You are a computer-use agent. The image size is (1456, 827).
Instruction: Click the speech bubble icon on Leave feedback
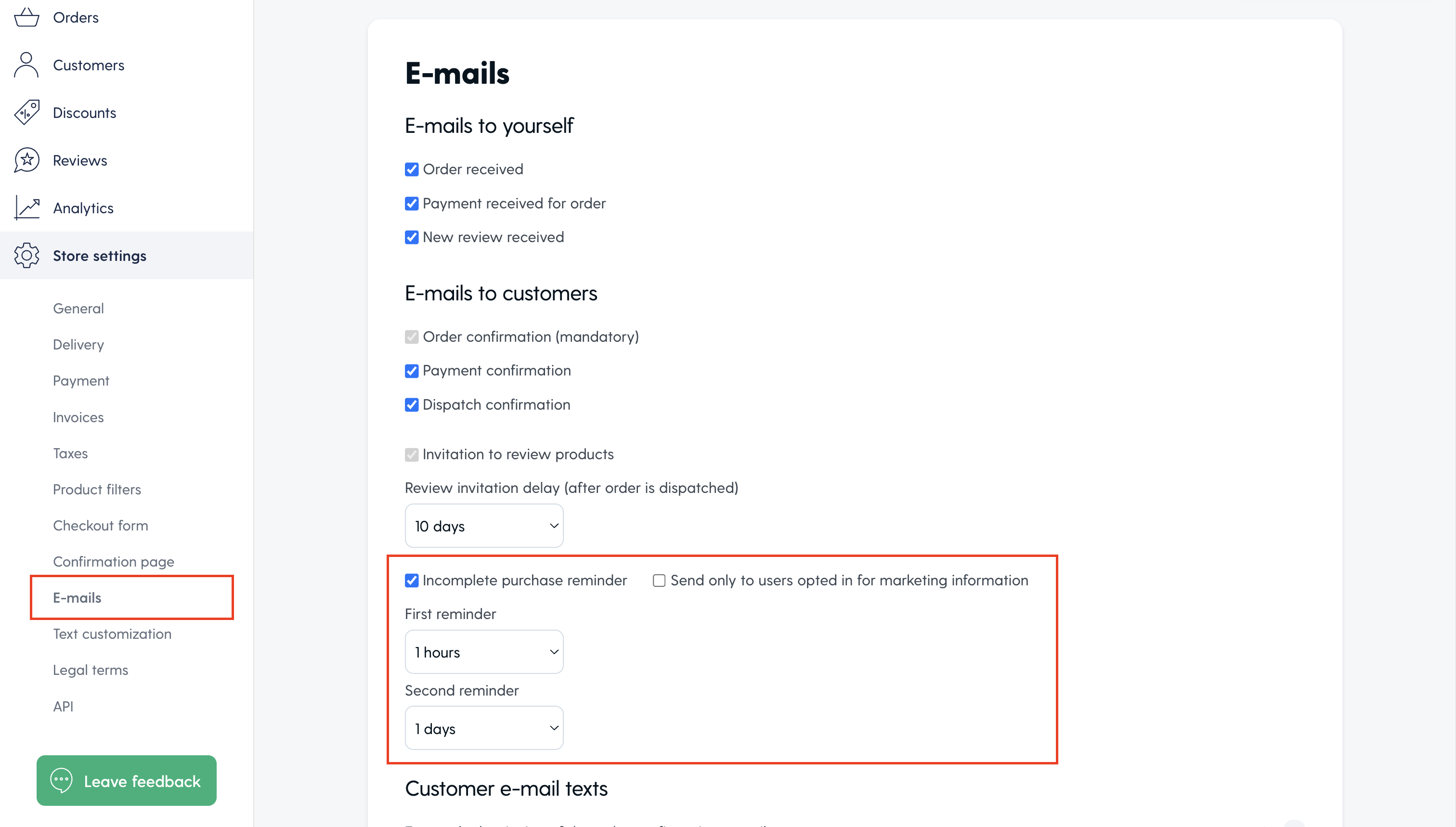[61, 780]
